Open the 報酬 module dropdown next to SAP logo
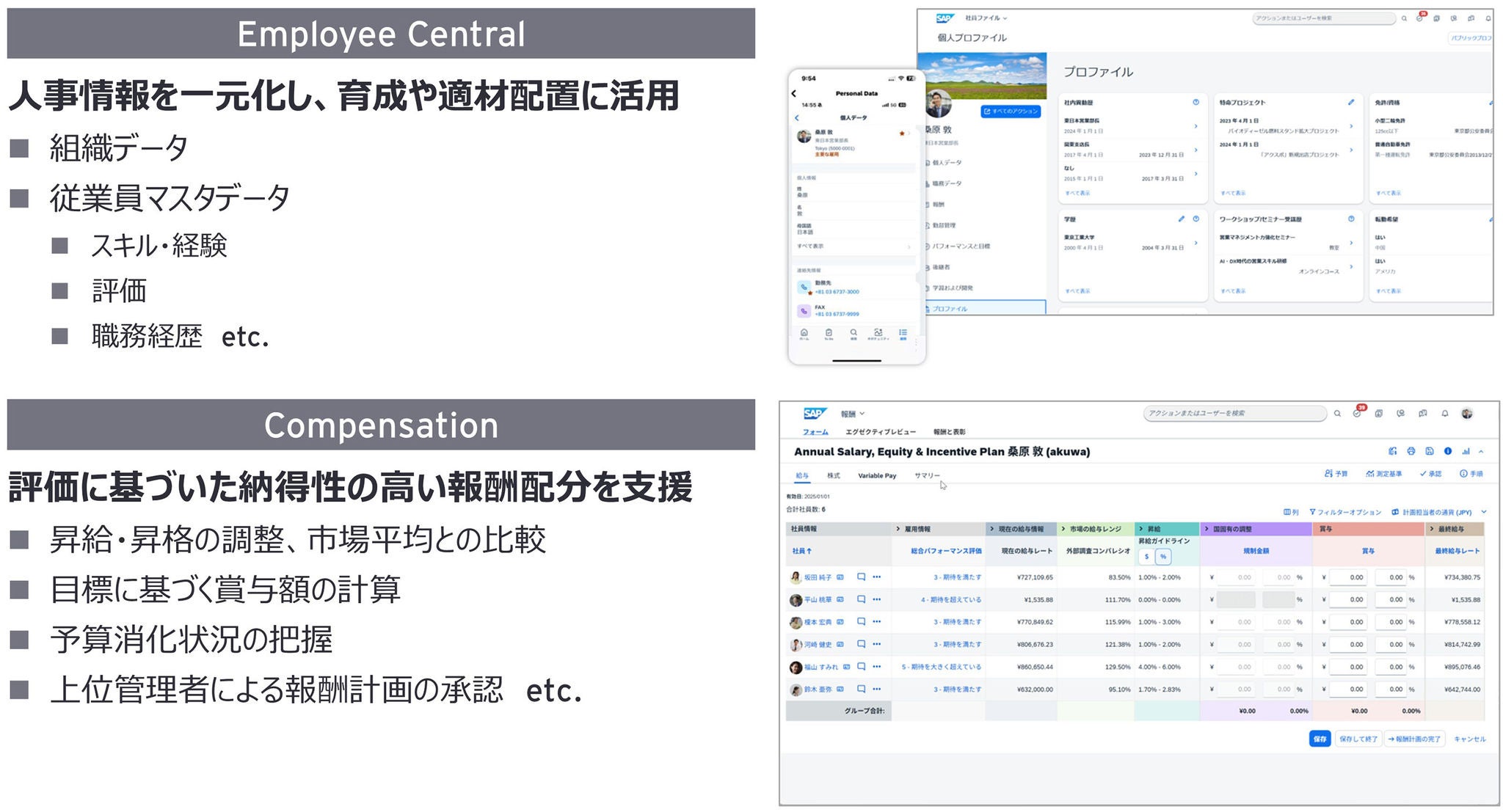The image size is (1503, 812). pos(853,414)
